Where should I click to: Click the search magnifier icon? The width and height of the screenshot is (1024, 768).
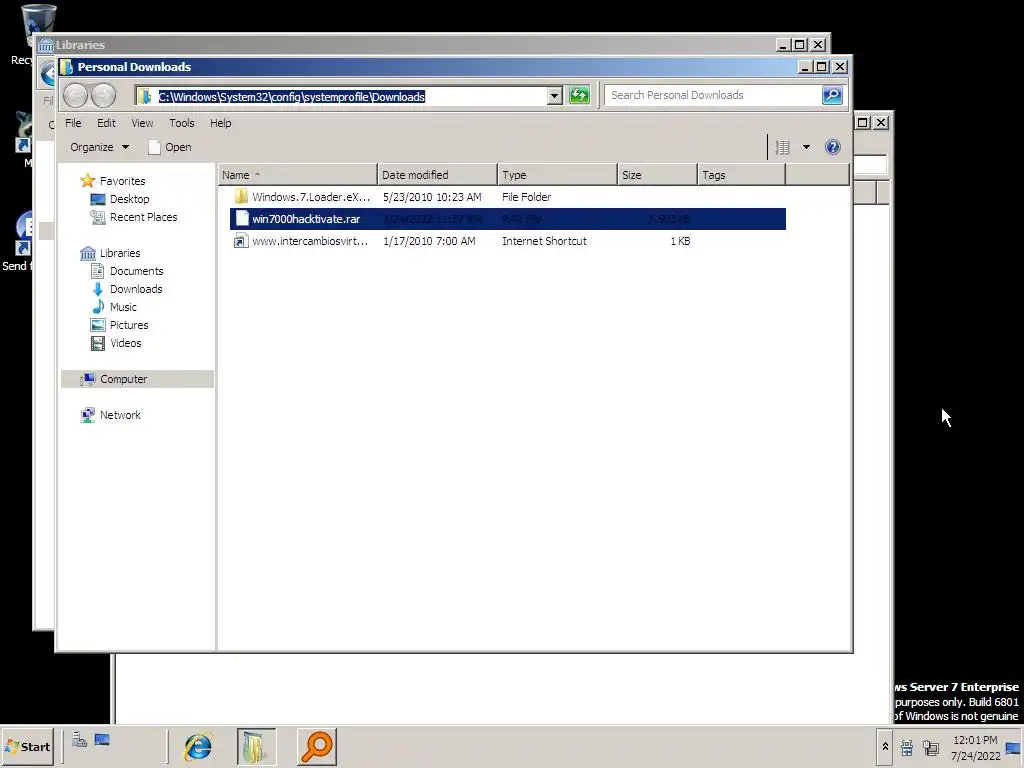[832, 95]
